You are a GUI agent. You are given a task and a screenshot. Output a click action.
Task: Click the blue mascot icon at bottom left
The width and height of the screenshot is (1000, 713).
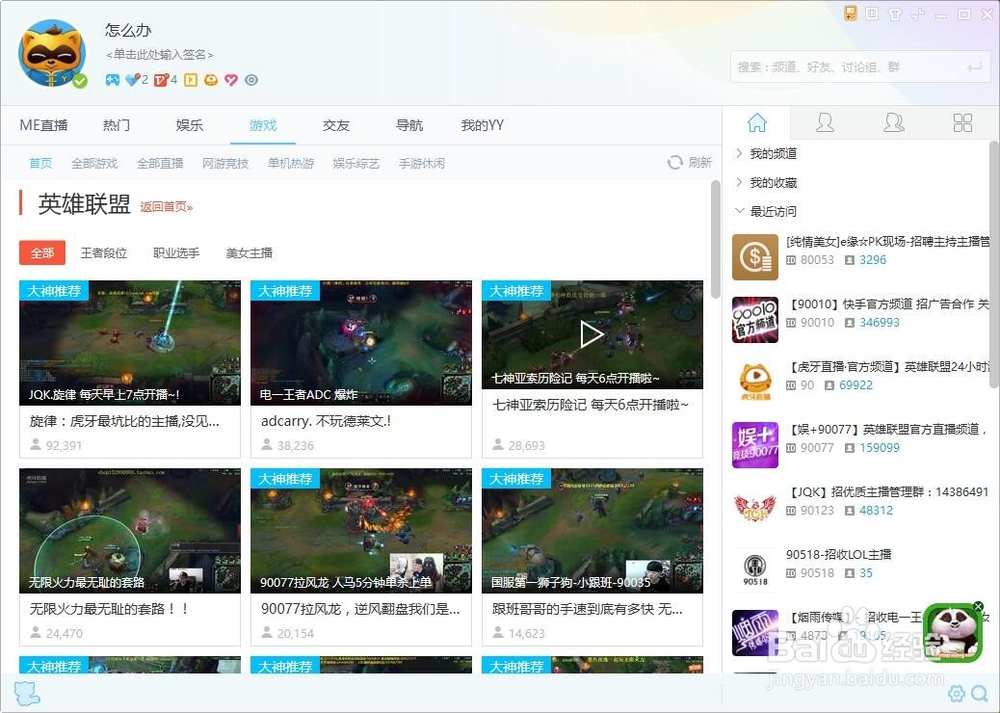[27, 693]
